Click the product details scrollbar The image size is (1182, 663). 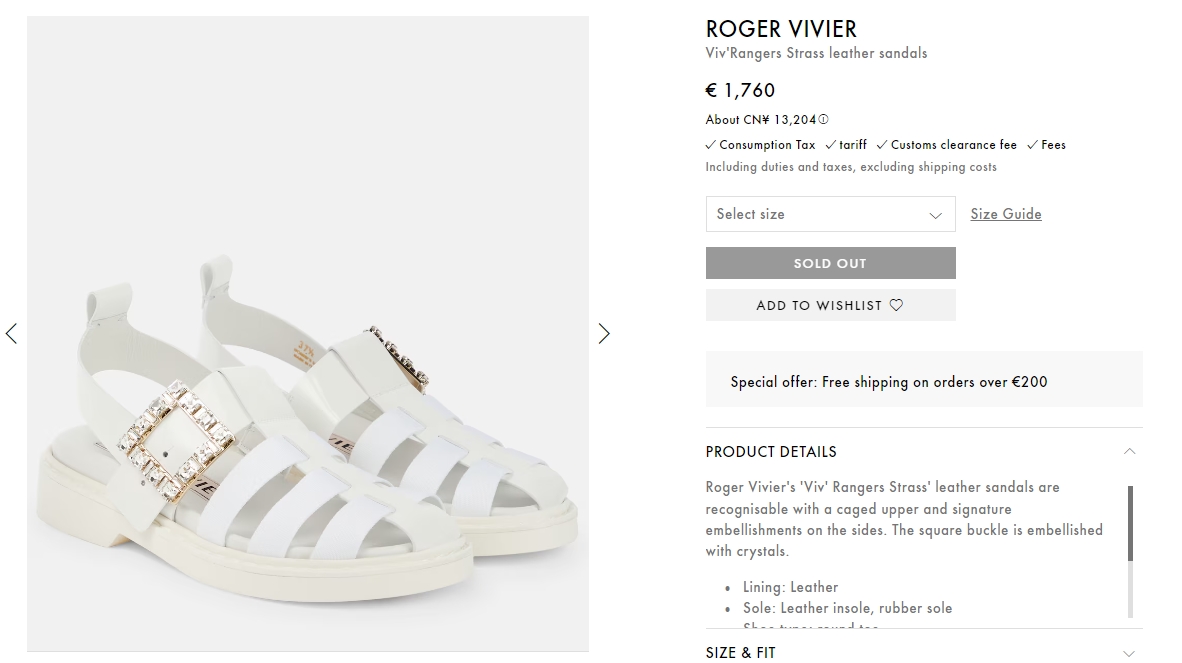tap(1131, 523)
